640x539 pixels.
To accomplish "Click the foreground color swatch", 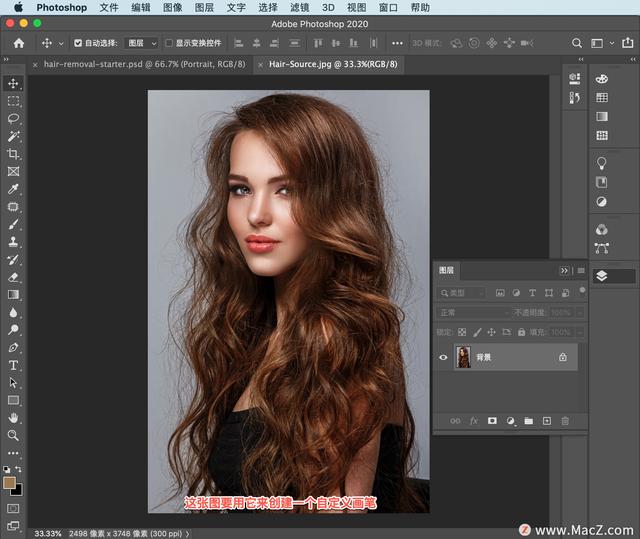I will (10, 482).
